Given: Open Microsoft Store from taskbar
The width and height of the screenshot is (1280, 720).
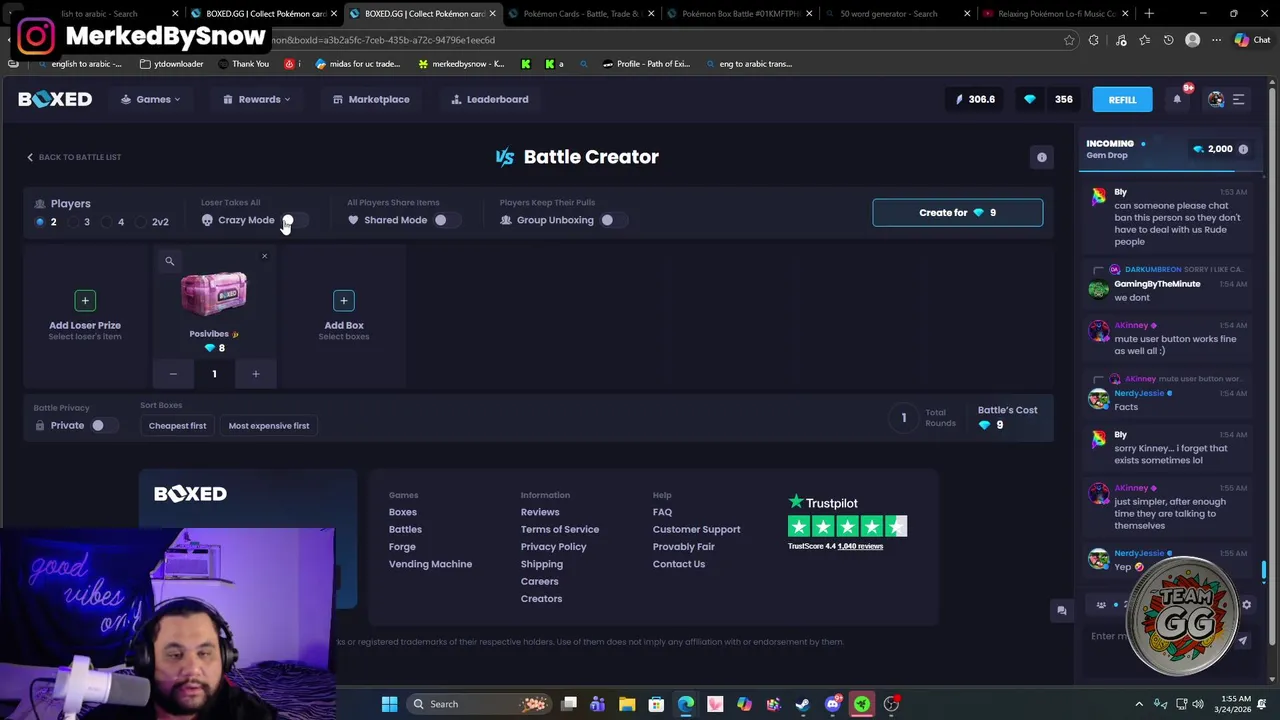Looking at the screenshot, I should (656, 704).
